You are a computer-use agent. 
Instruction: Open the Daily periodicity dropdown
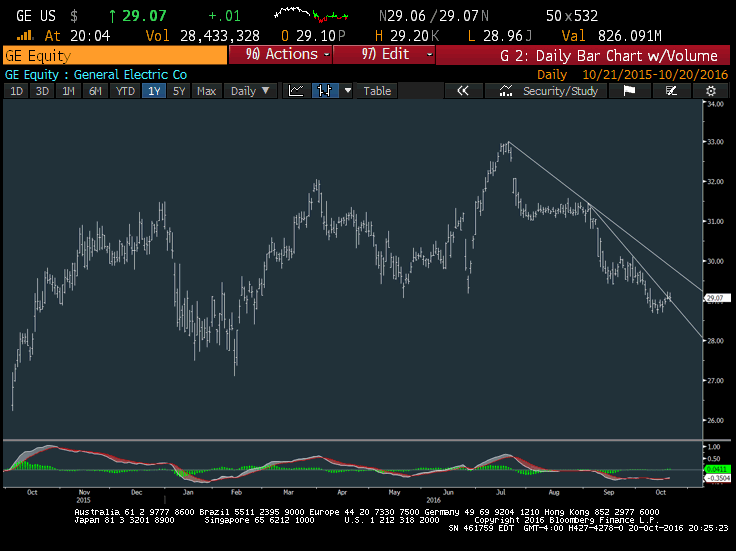pos(250,91)
